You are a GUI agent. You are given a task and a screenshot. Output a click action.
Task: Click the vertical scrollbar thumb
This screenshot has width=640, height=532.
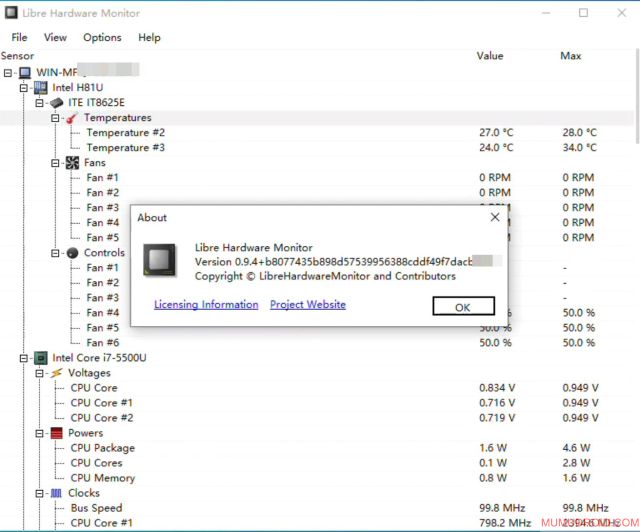click(637, 96)
